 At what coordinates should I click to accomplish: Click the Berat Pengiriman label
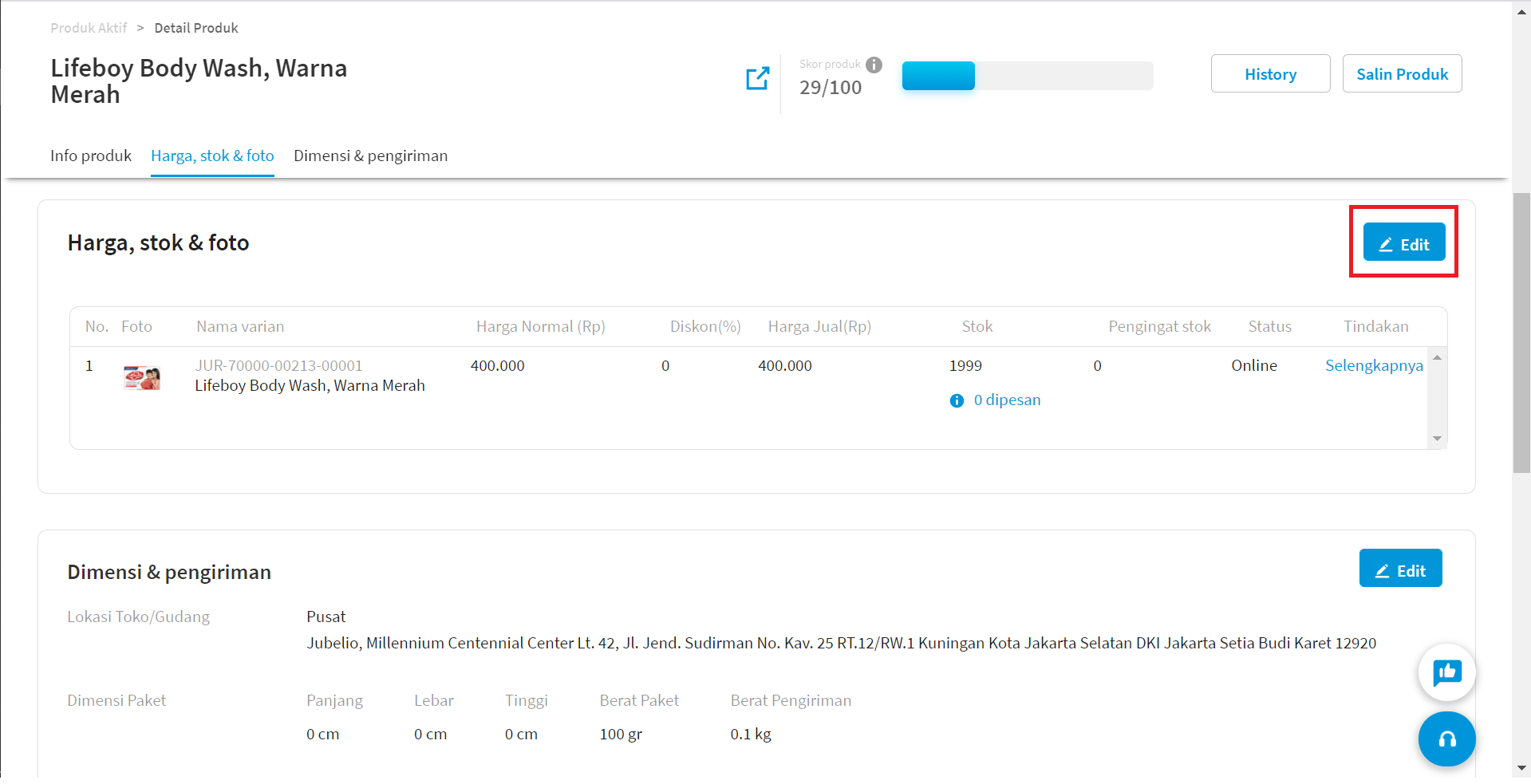point(791,700)
